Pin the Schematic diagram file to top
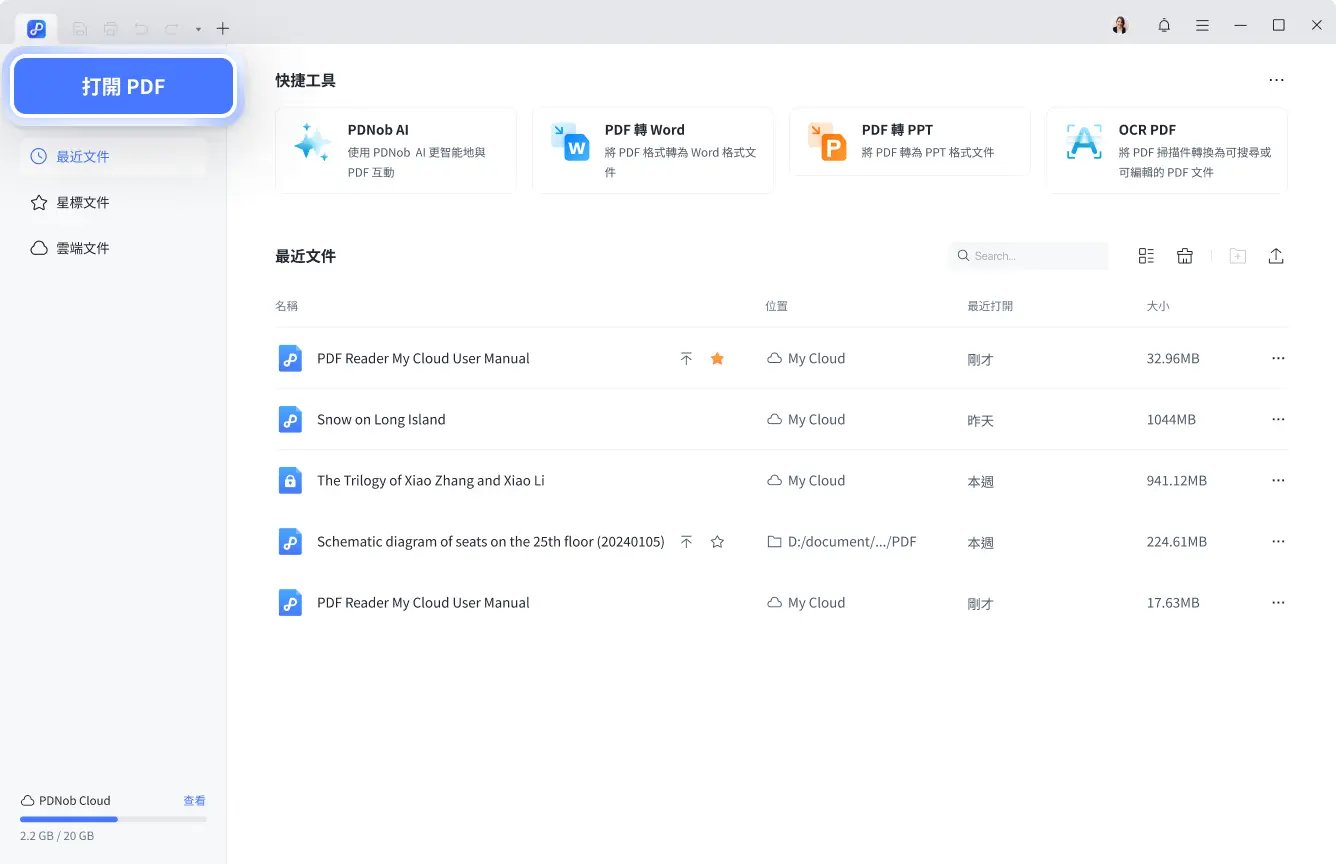The height and width of the screenshot is (864, 1336). tap(686, 542)
